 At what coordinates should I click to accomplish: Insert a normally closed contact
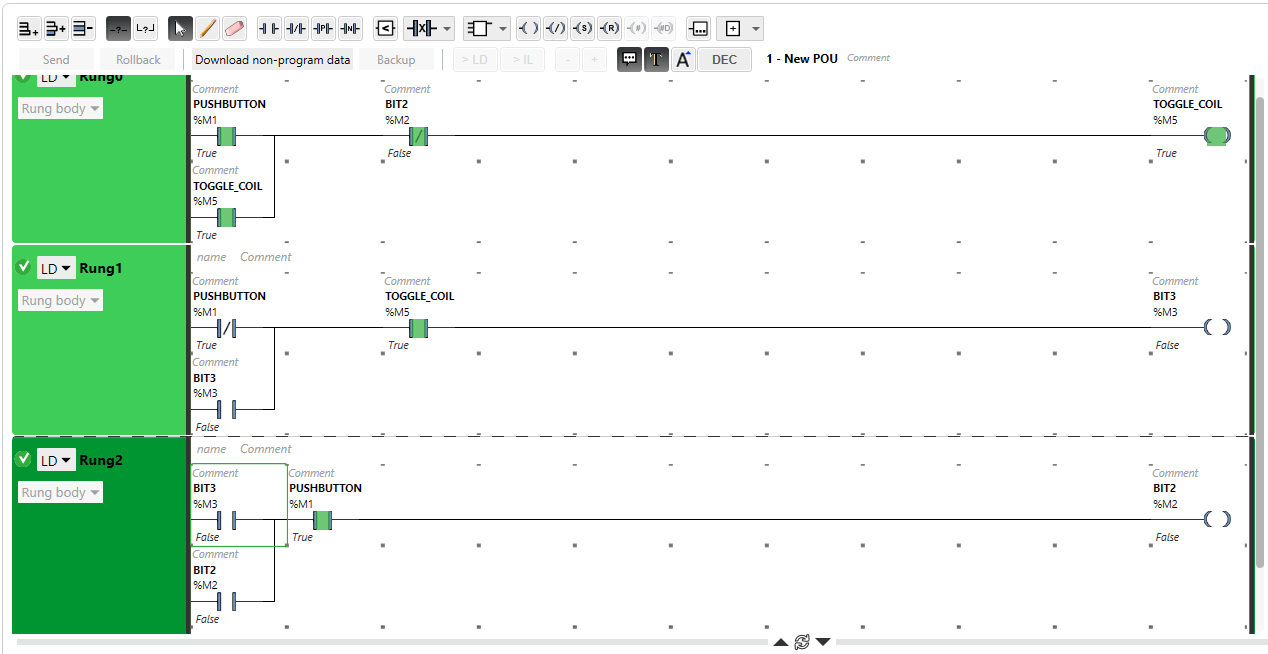pyautogui.click(x=296, y=29)
